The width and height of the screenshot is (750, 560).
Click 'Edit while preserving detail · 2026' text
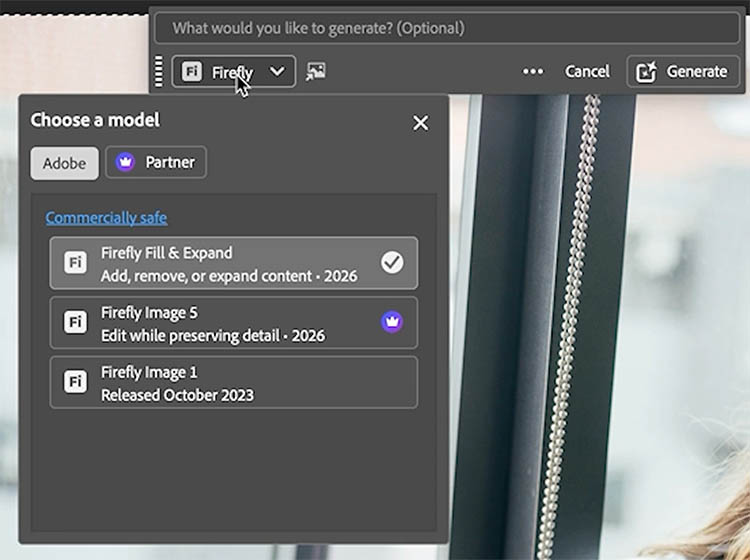[x=213, y=336]
